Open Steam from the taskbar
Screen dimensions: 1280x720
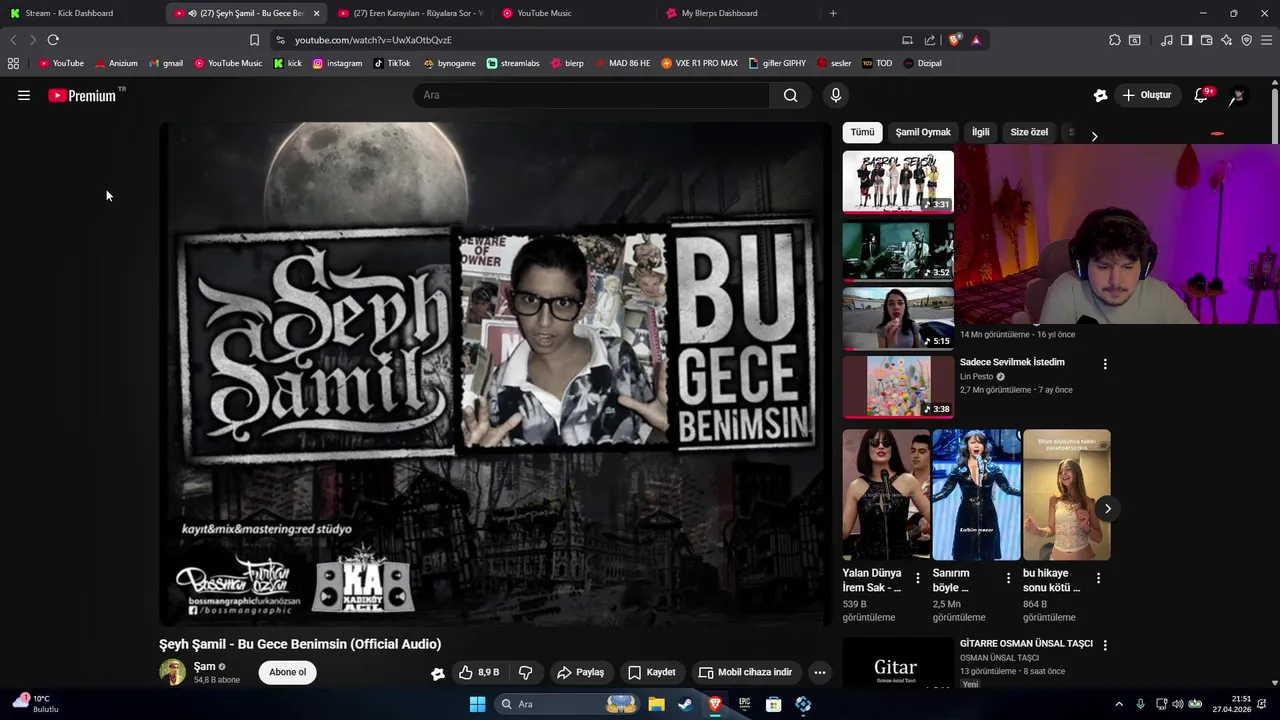pyautogui.click(x=685, y=704)
